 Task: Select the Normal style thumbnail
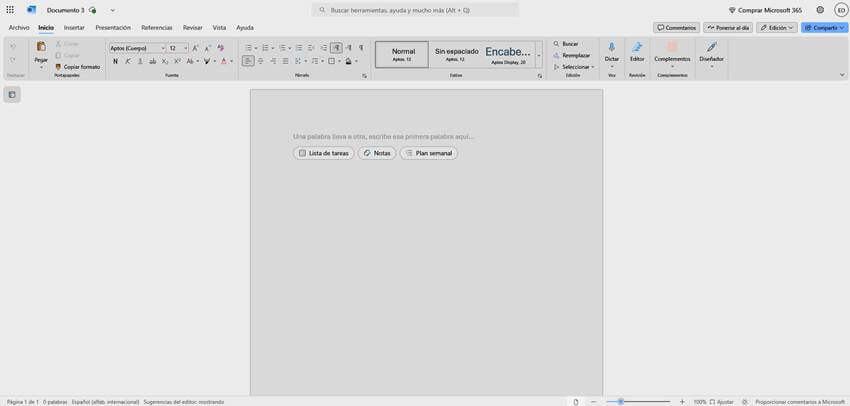coord(402,55)
